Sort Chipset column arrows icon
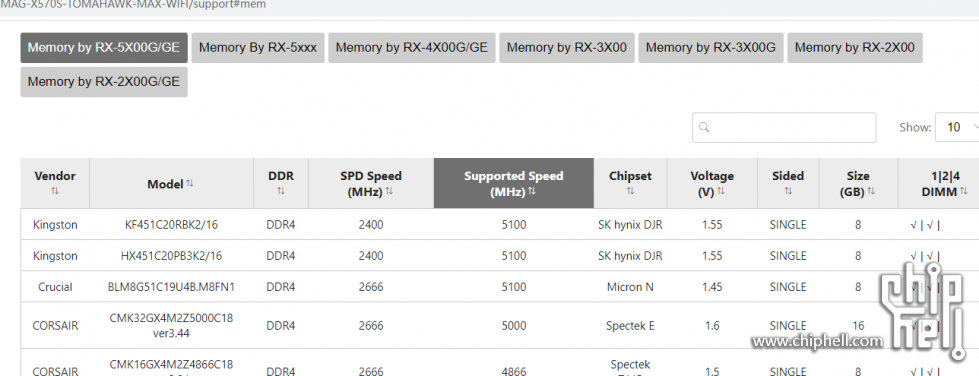Image resolution: width=979 pixels, height=376 pixels. (630, 191)
